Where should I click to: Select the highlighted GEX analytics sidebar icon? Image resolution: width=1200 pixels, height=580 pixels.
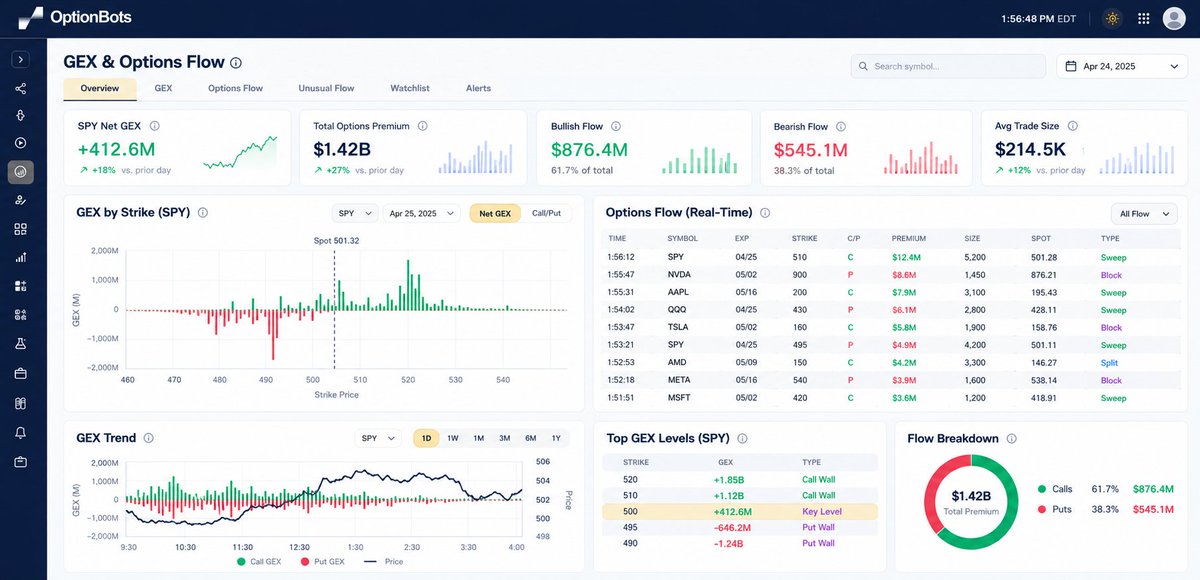click(x=20, y=172)
